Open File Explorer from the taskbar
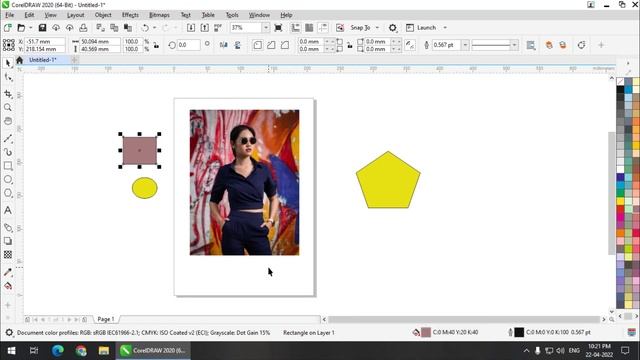This screenshot has width=640, height=360. click(104, 350)
